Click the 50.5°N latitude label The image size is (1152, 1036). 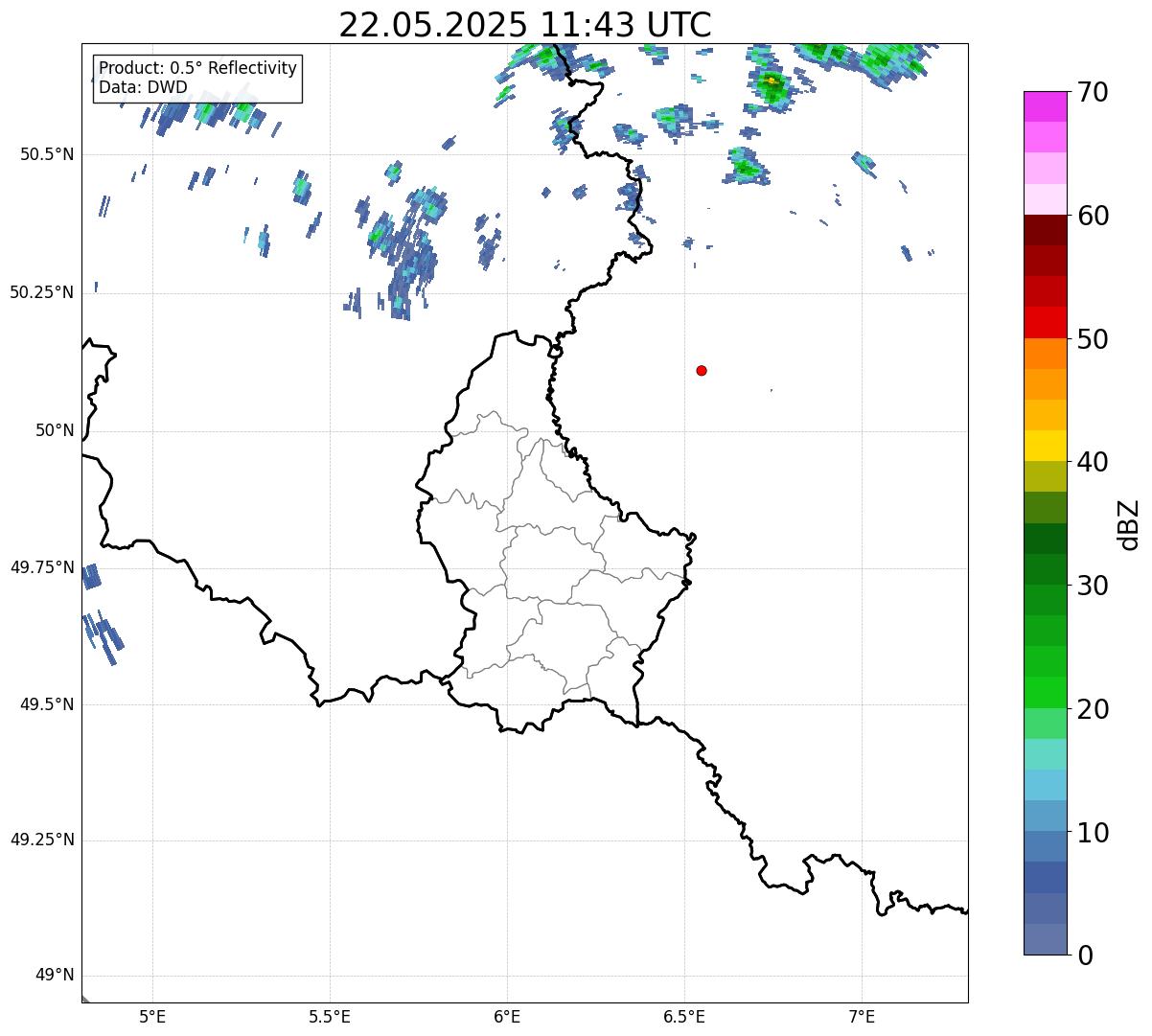pos(47,154)
